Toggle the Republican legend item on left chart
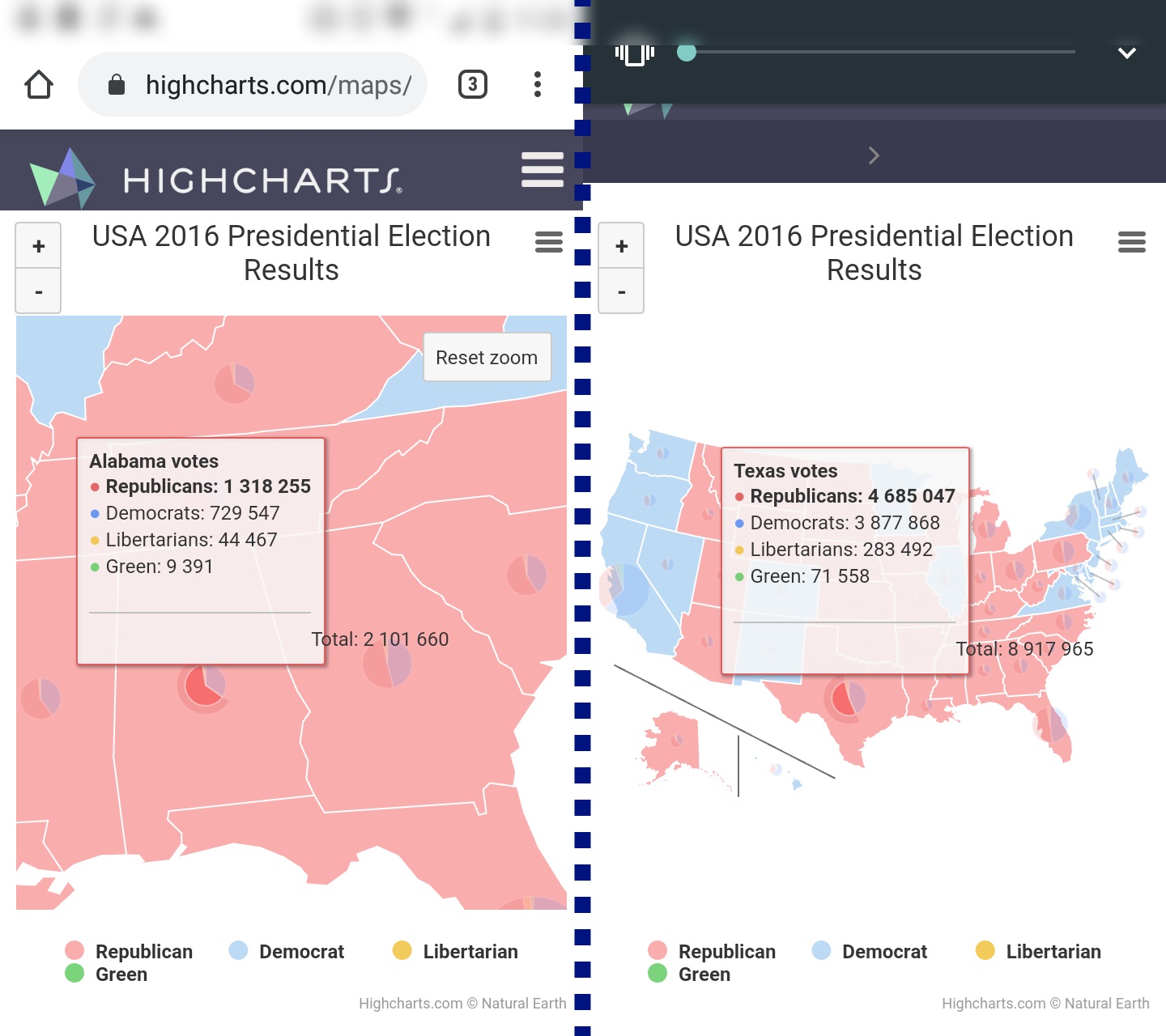Image resolution: width=1166 pixels, height=1036 pixels. [143, 951]
